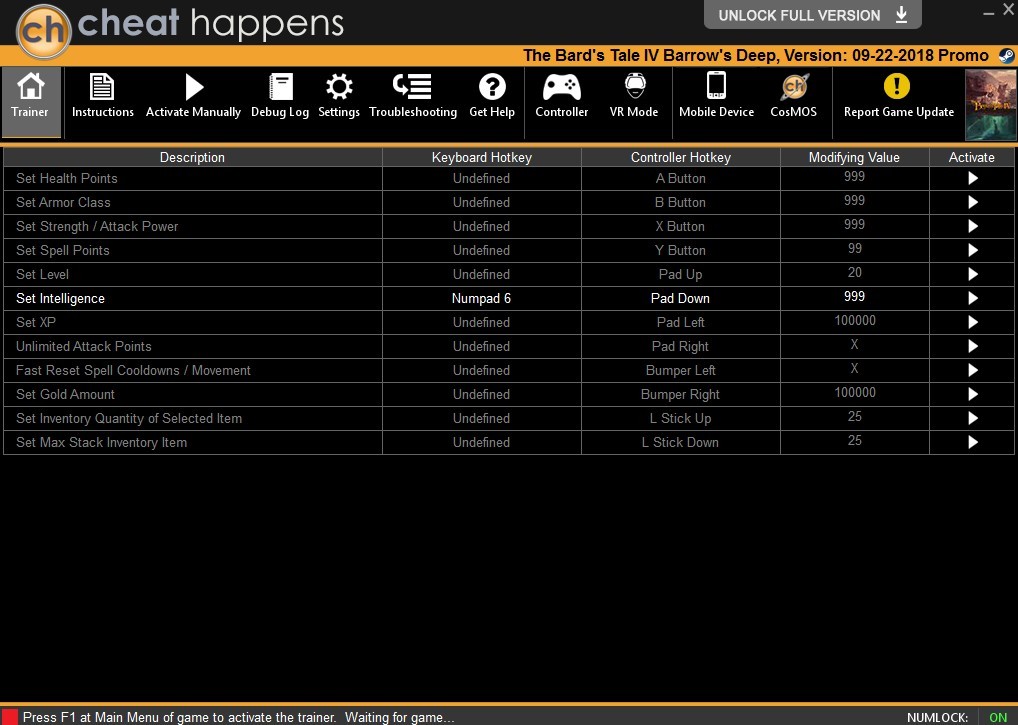The width and height of the screenshot is (1018, 725).
Task: Click the red status indicator square
Action: 10,717
